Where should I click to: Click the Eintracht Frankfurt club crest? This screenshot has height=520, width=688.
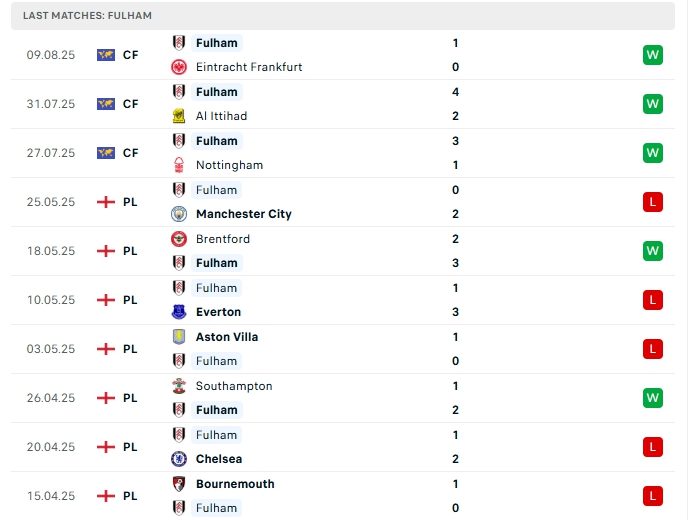[x=179, y=67]
